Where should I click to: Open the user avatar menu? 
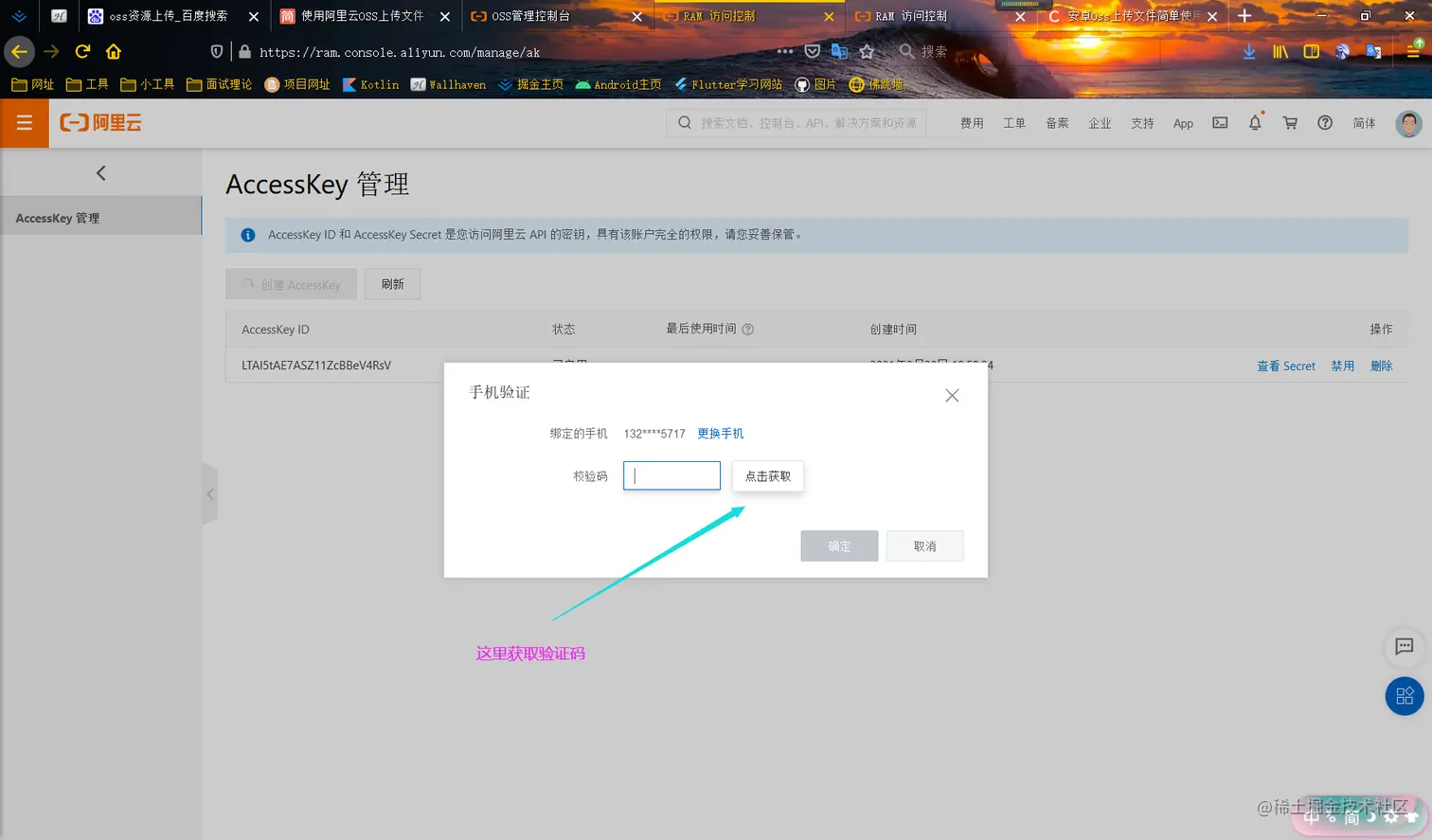(x=1408, y=123)
